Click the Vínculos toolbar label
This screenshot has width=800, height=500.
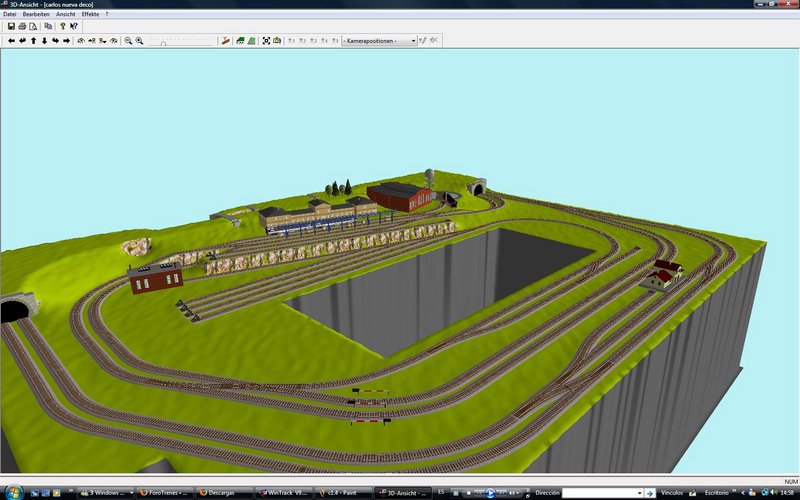[x=672, y=493]
